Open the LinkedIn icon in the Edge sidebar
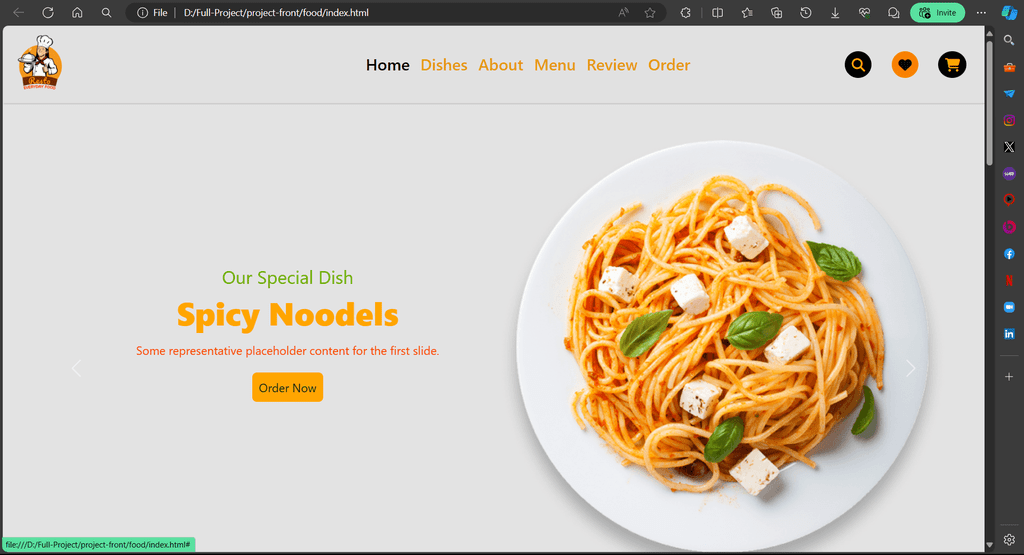1024x555 pixels. pos(1009,334)
